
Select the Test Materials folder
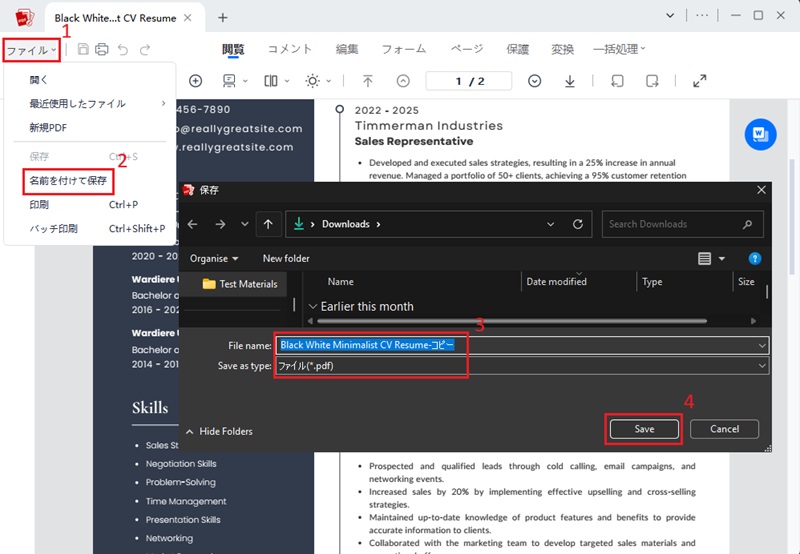pos(240,284)
